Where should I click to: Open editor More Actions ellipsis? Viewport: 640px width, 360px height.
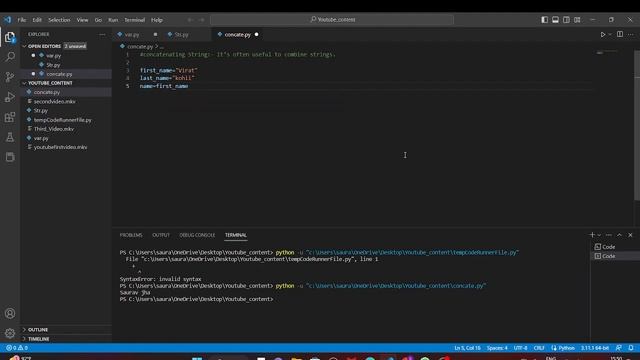click(x=631, y=35)
